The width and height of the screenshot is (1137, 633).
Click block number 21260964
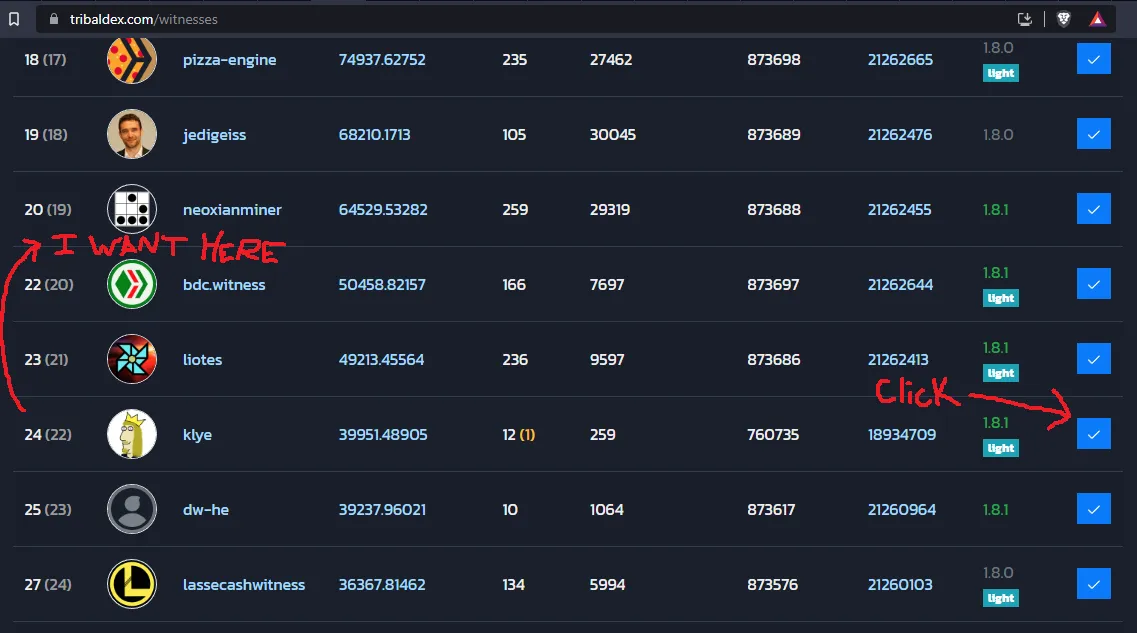(x=902, y=510)
